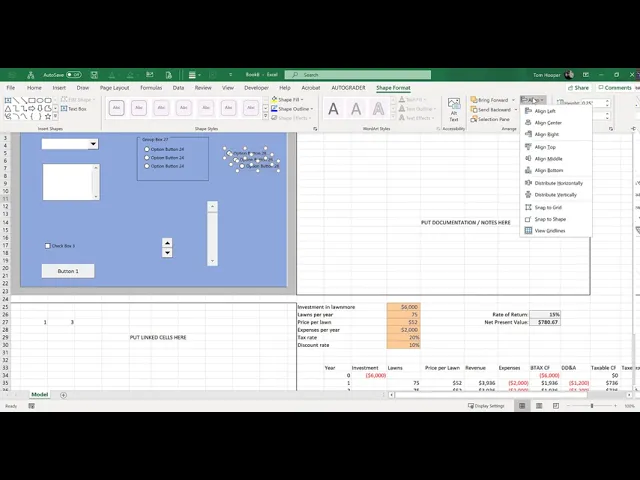The image size is (640, 480).
Task: Open the Insert tab
Action: pyautogui.click(x=59, y=88)
